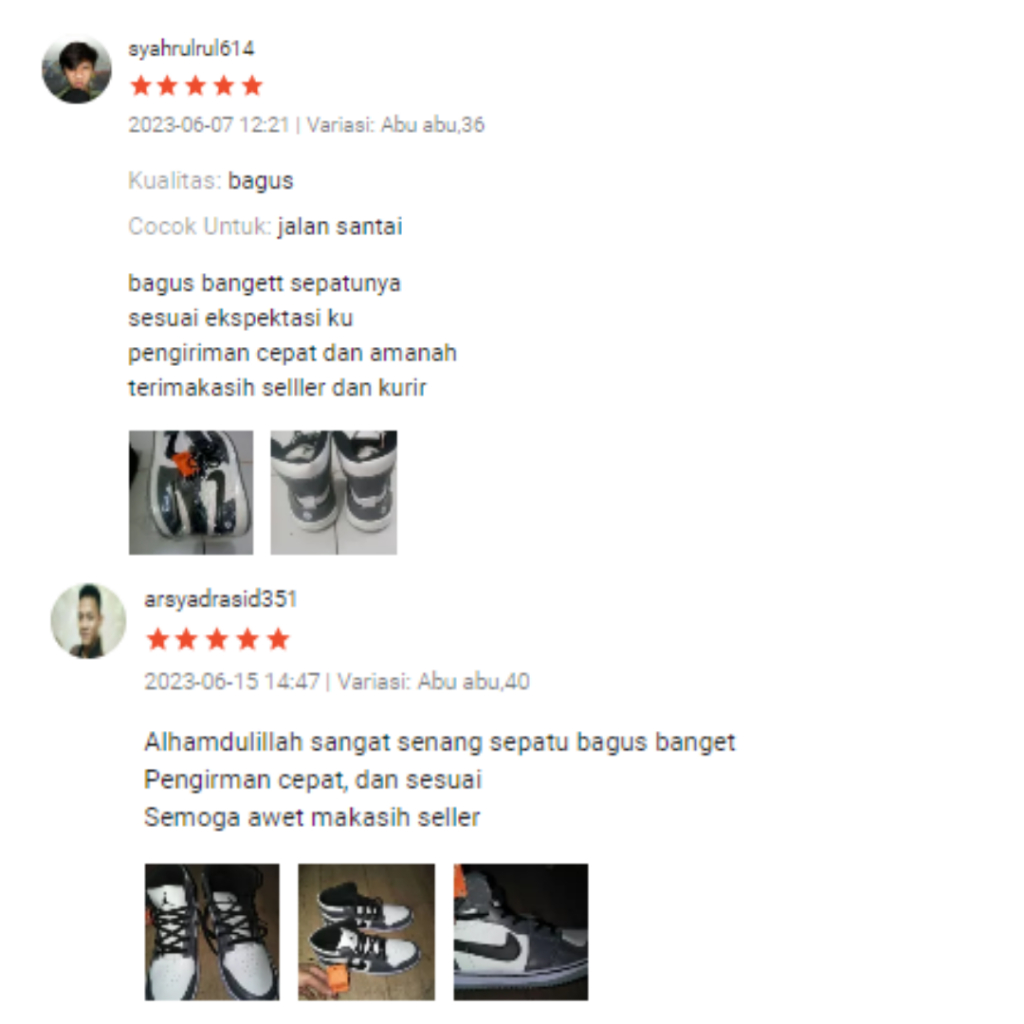The width and height of the screenshot is (1024, 1024).
Task: Open syahrulrul614's wrapped shoe photo
Action: click(191, 492)
